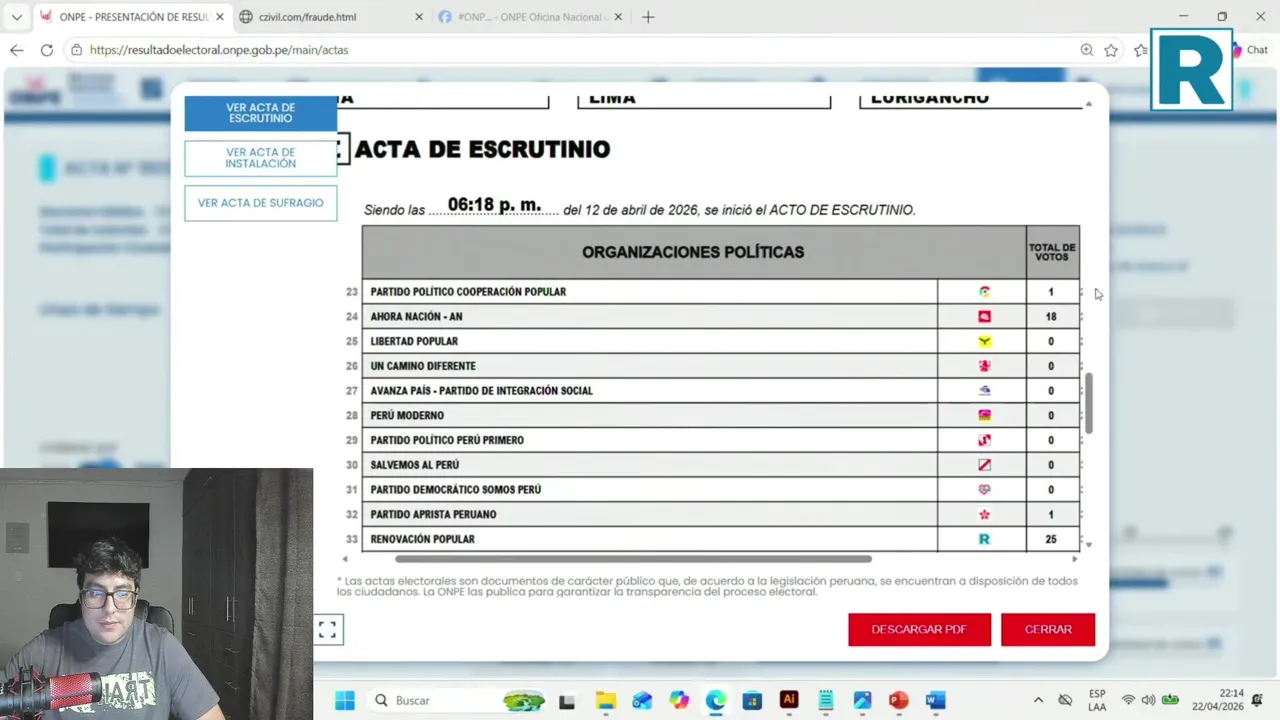Viewport: 1280px width, 720px height.
Task: Click the CERRAR button
Action: [1048, 629]
